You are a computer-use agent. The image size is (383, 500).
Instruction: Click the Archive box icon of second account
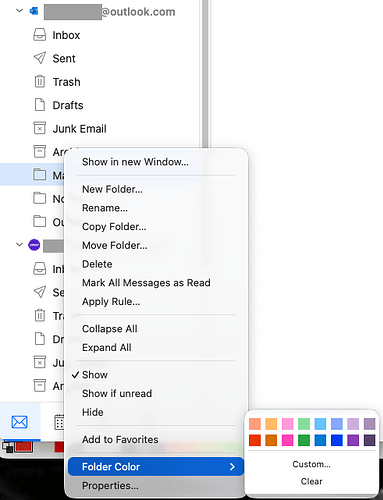coord(40,386)
